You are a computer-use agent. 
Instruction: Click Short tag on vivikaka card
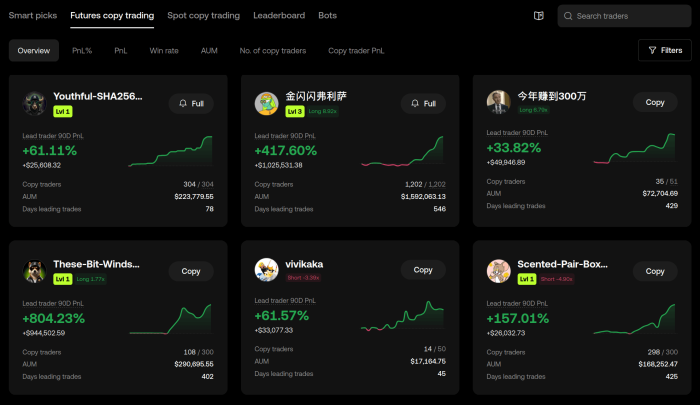click(x=303, y=278)
